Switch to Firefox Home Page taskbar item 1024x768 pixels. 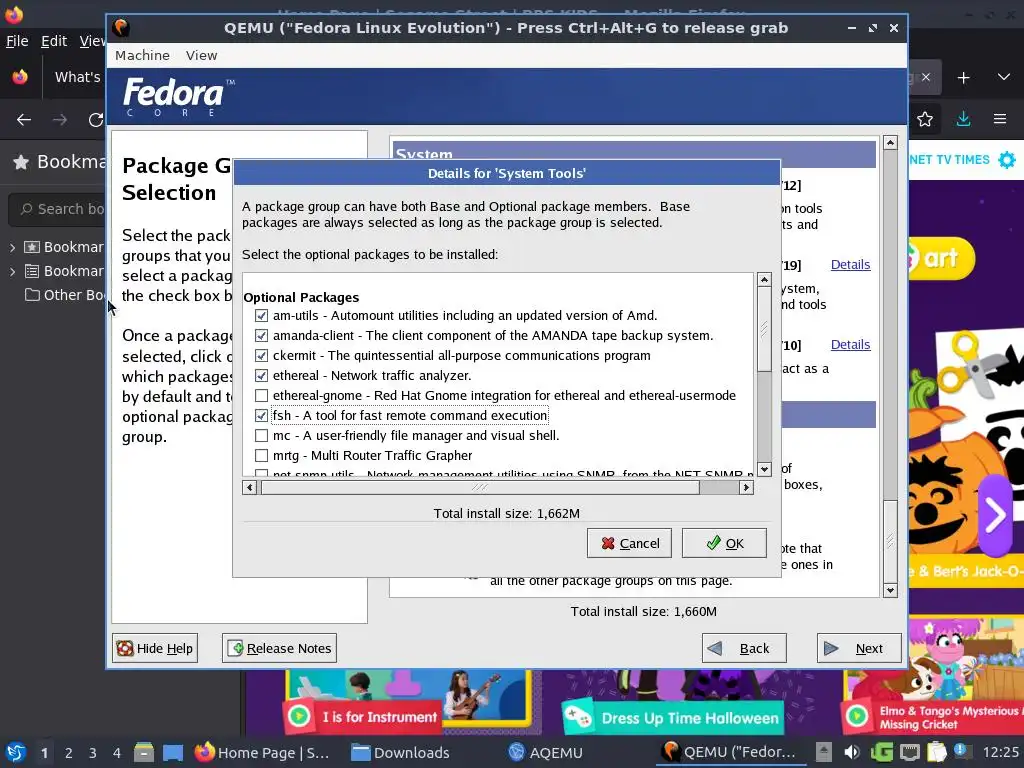click(x=263, y=752)
